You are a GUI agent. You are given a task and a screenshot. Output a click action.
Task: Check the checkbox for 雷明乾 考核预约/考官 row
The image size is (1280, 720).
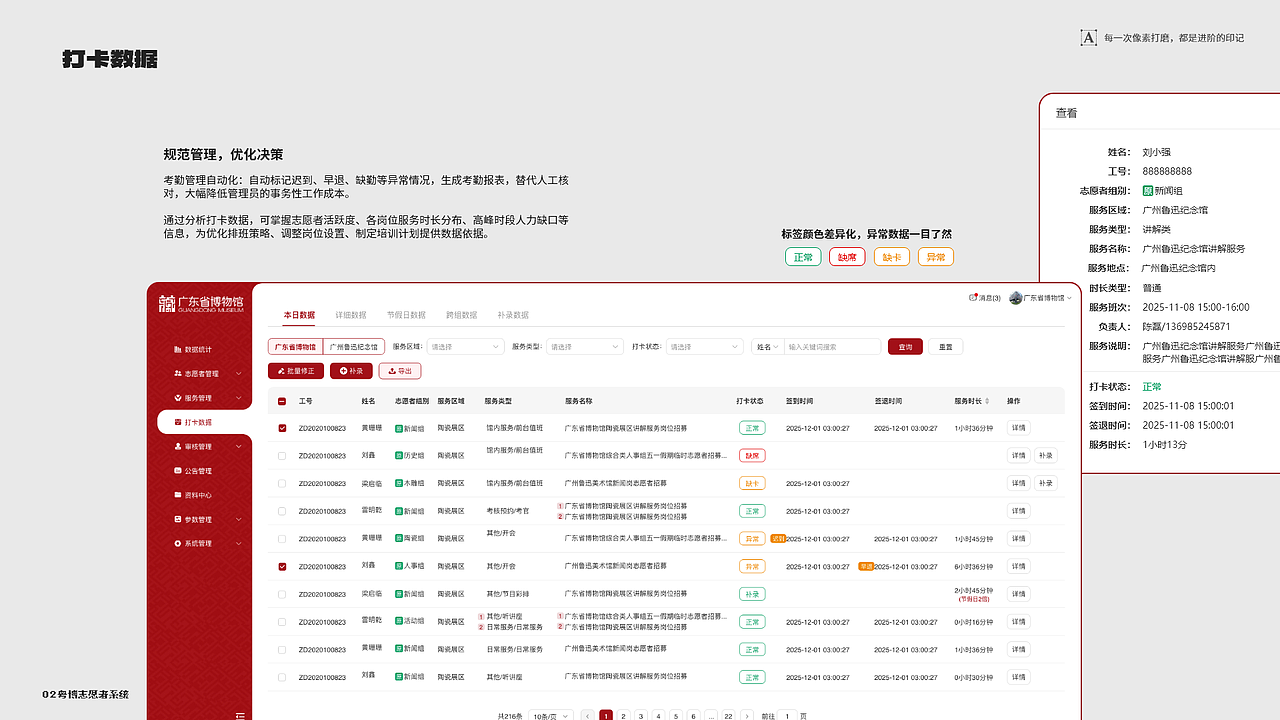282,511
